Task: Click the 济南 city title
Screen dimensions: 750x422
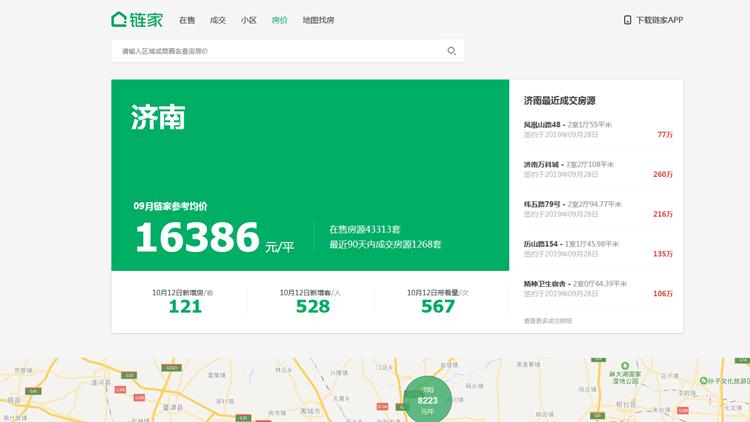Action: (158, 117)
